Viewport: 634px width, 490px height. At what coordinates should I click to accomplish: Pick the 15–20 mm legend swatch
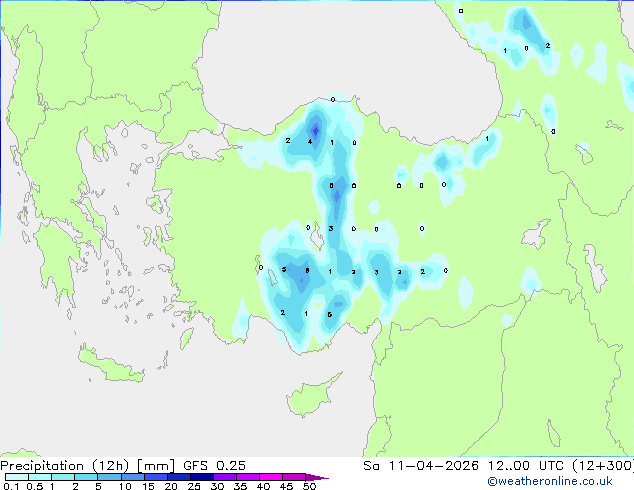click(155, 477)
